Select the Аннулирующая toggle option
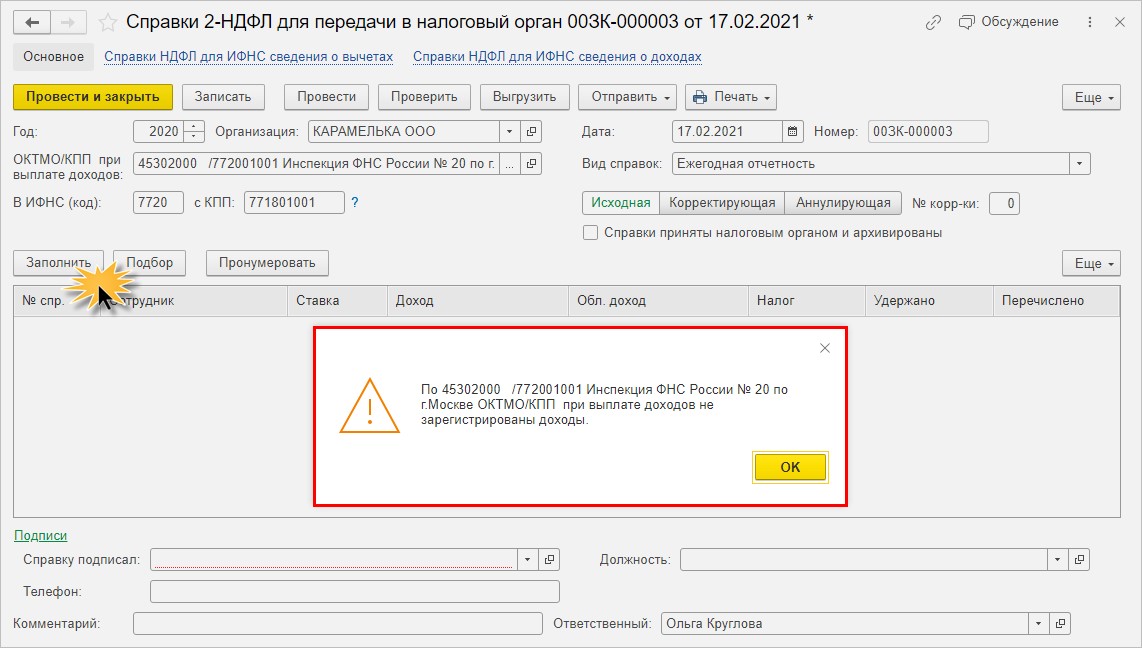 [x=843, y=202]
